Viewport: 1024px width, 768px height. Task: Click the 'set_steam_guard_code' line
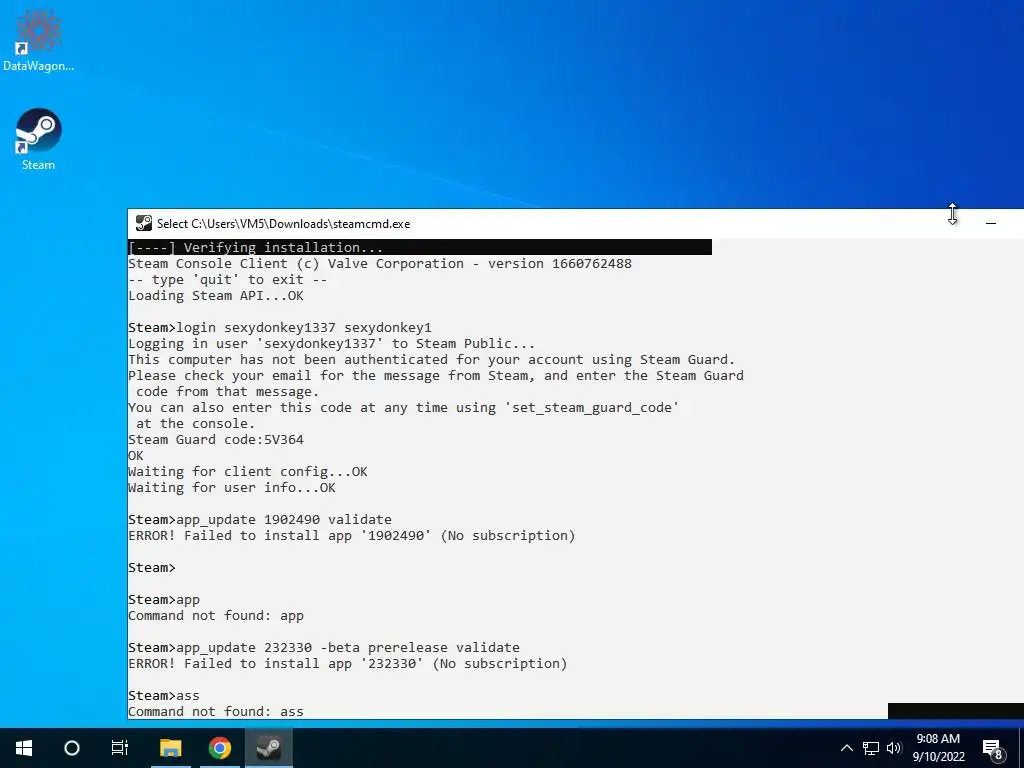[403, 408]
